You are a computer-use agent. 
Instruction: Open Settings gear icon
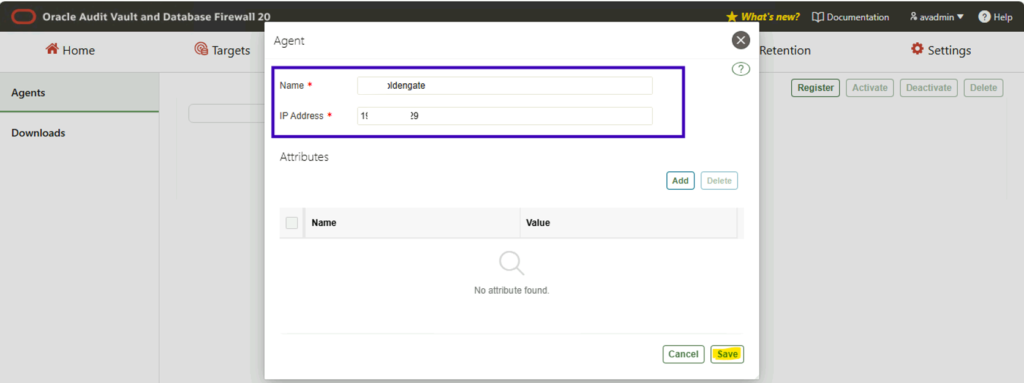(x=918, y=50)
